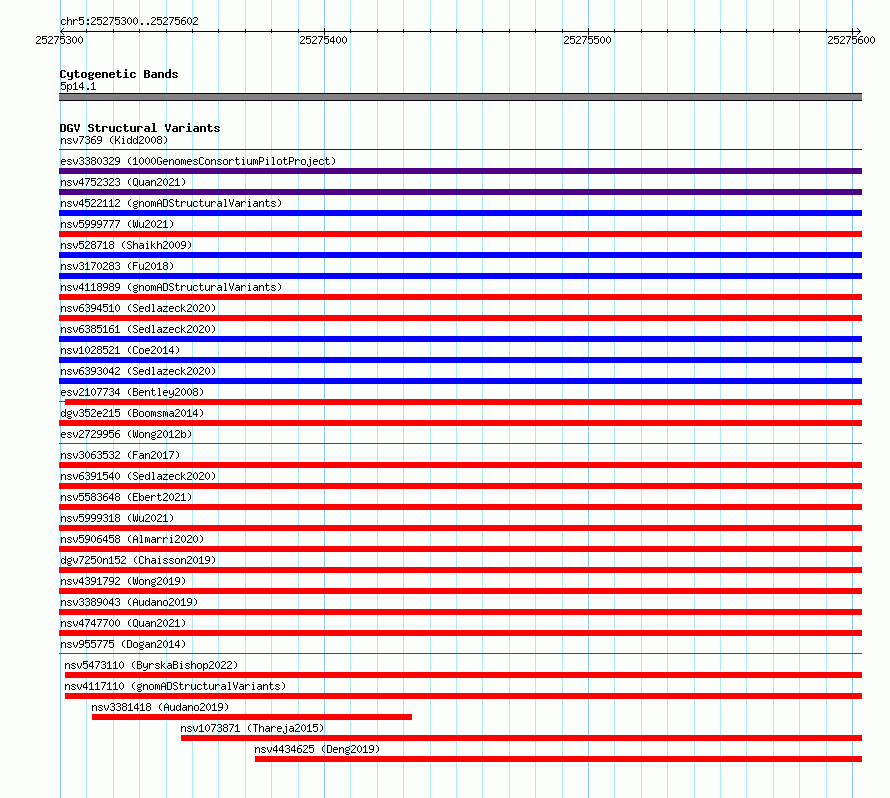
Task: Open variant dgv7250n152 (Chaisson2019)
Action: pos(138,560)
